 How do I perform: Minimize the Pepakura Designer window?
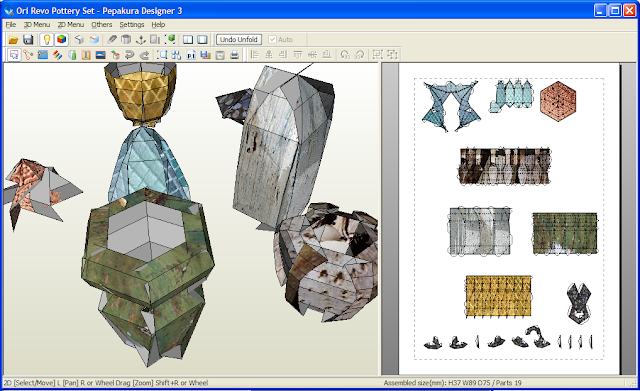600,11
